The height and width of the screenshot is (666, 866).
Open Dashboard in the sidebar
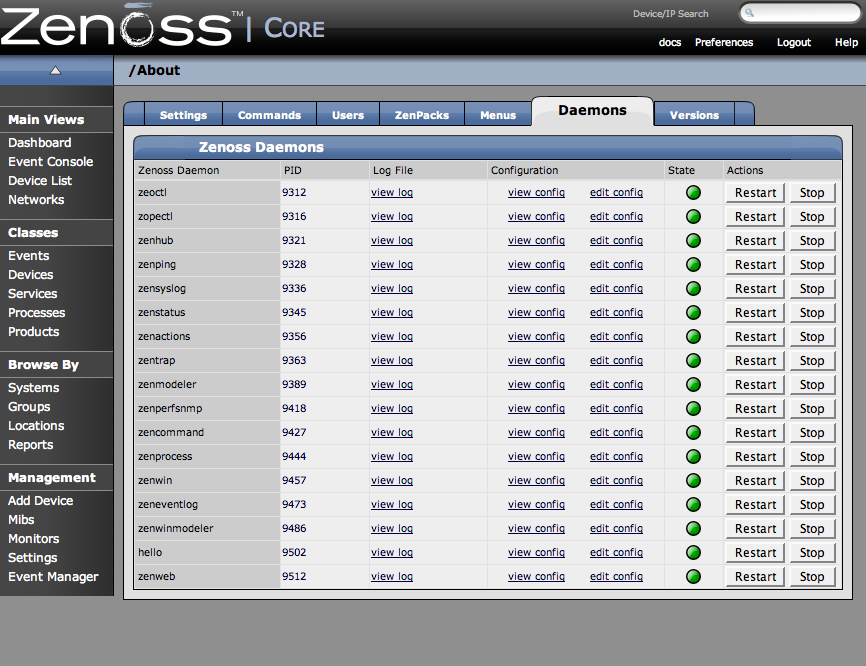(x=40, y=143)
